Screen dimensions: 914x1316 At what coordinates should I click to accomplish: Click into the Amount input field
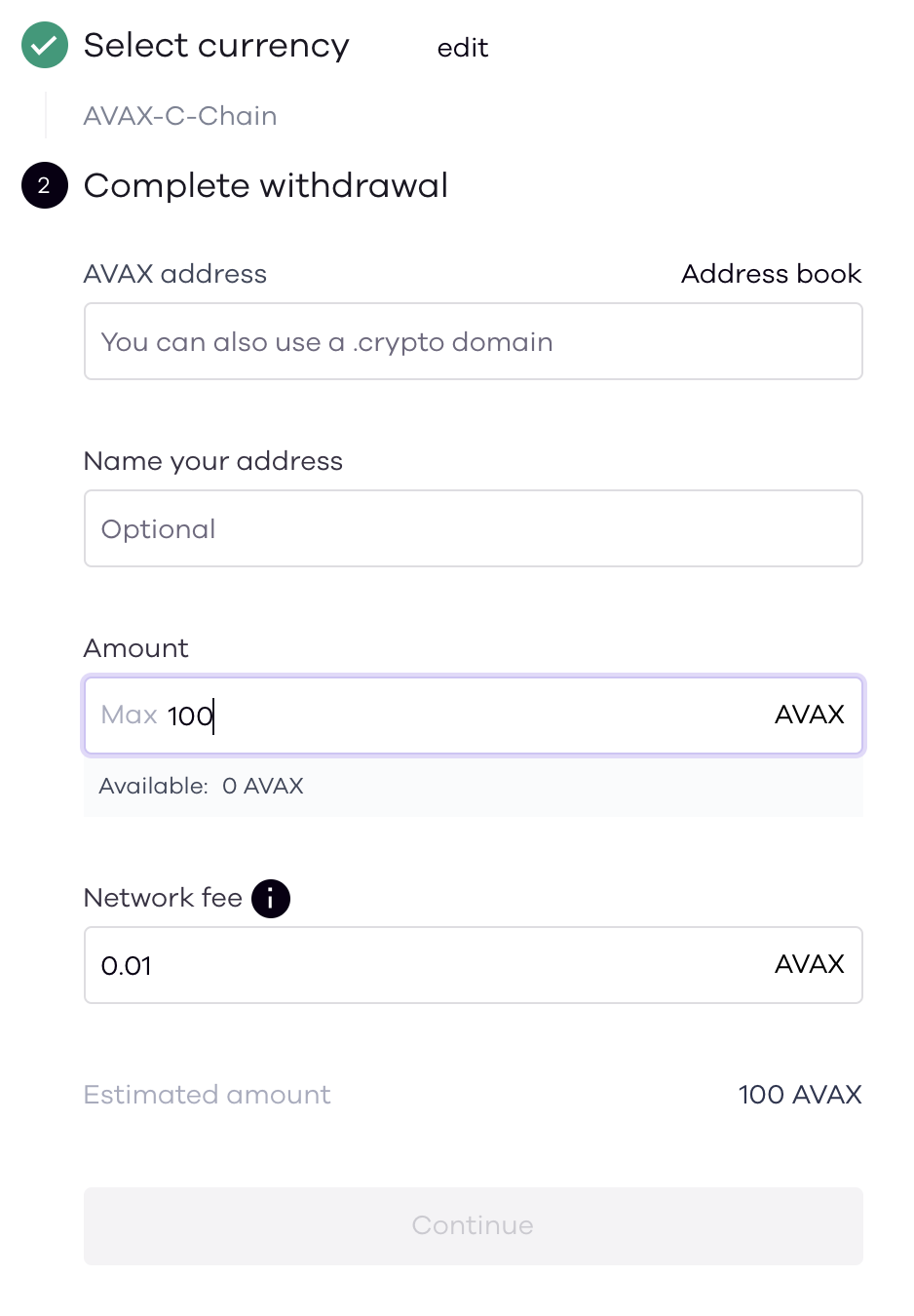point(474,716)
